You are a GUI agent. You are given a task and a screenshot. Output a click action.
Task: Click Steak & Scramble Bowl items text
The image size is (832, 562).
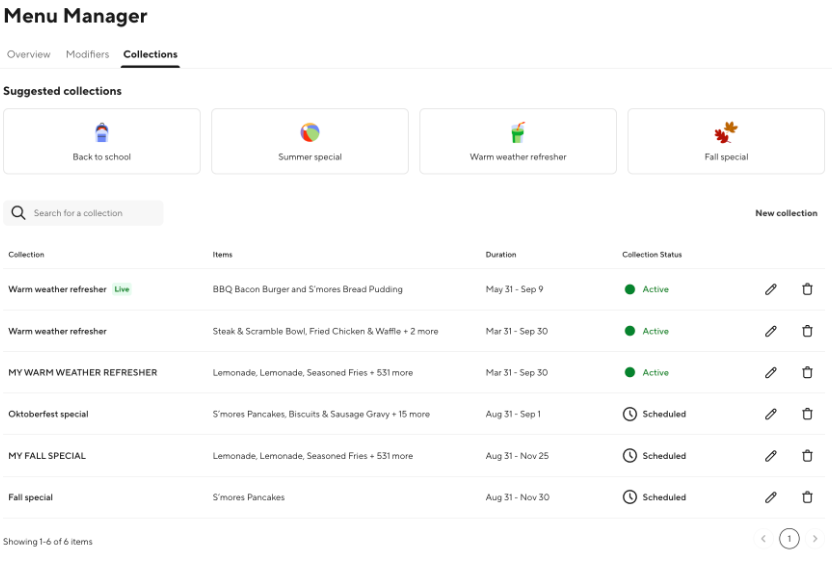click(325, 331)
